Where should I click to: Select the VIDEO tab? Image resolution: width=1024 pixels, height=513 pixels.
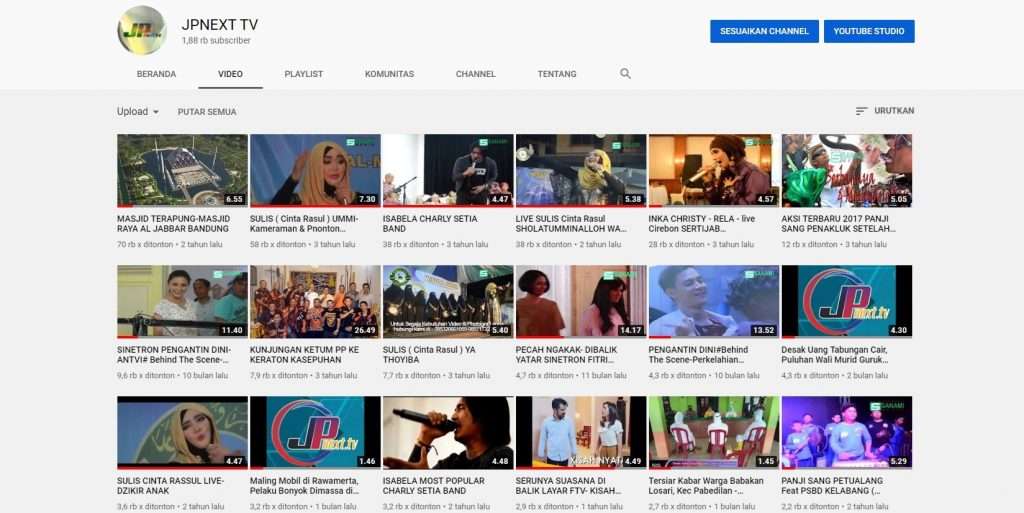pyautogui.click(x=230, y=74)
